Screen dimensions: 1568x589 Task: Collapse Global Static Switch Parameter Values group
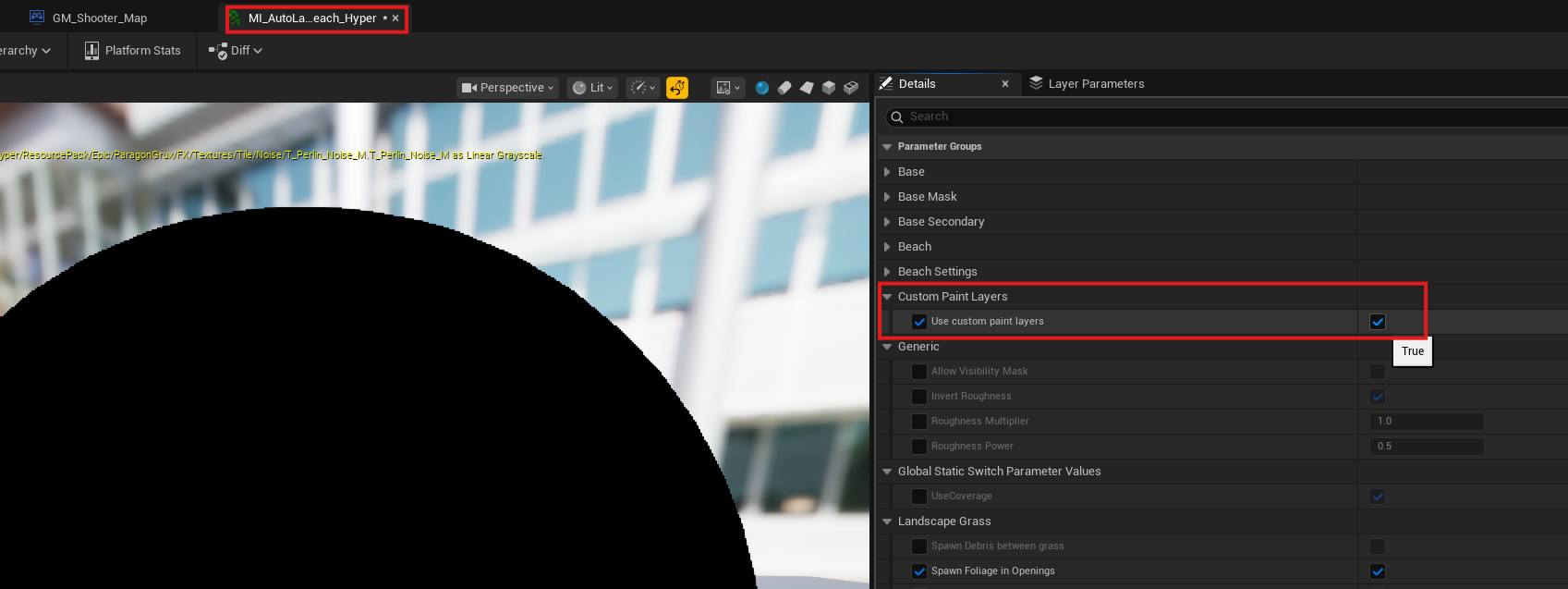887,472
